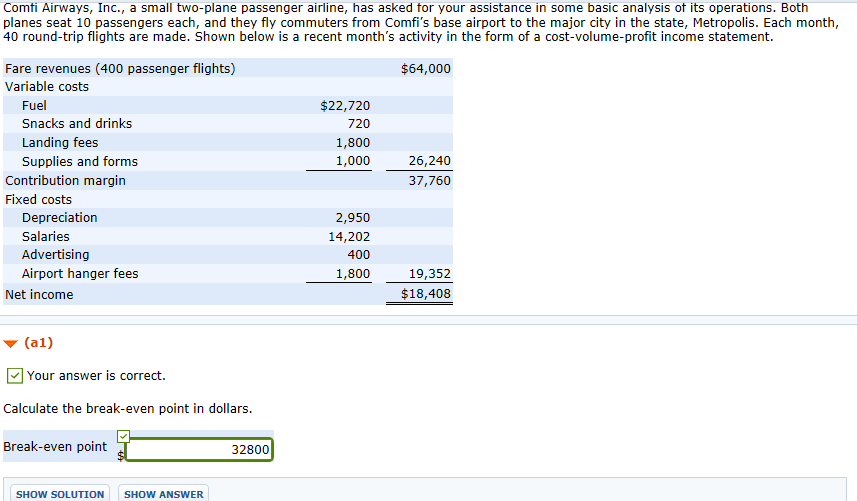Select the Contribution margin label

pyautogui.click(x=66, y=181)
